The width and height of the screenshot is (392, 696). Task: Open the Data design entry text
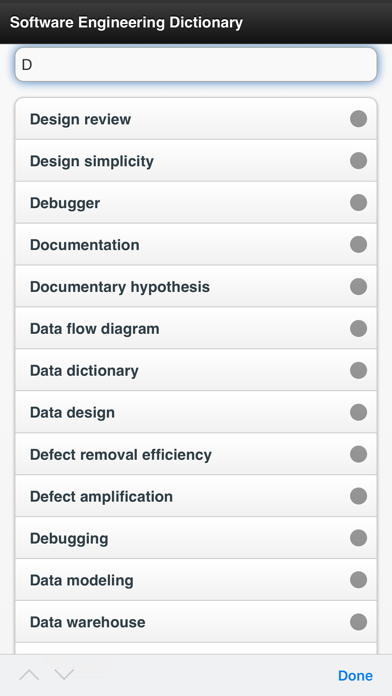[72, 413]
